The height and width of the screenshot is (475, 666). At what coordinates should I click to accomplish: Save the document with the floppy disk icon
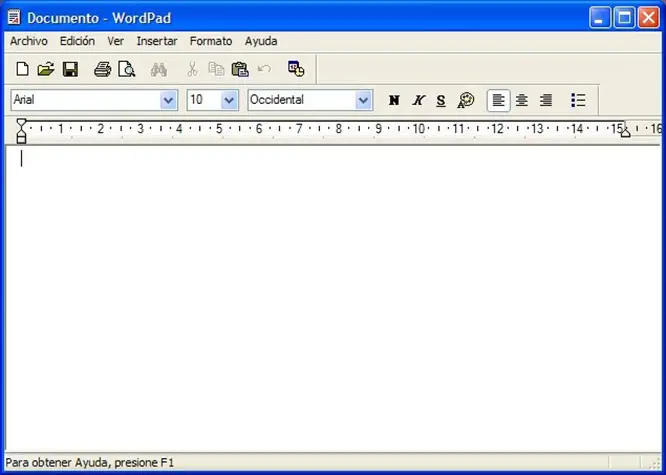click(71, 69)
